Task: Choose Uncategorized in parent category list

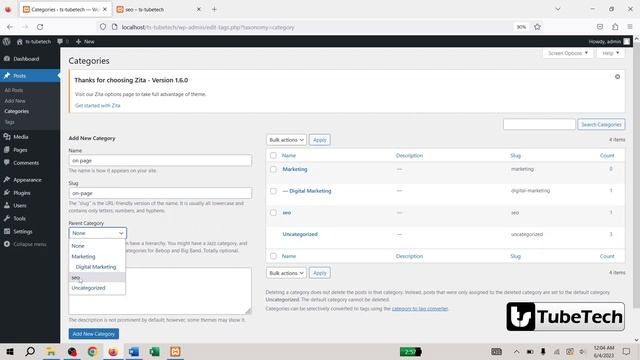Action: coord(97,288)
